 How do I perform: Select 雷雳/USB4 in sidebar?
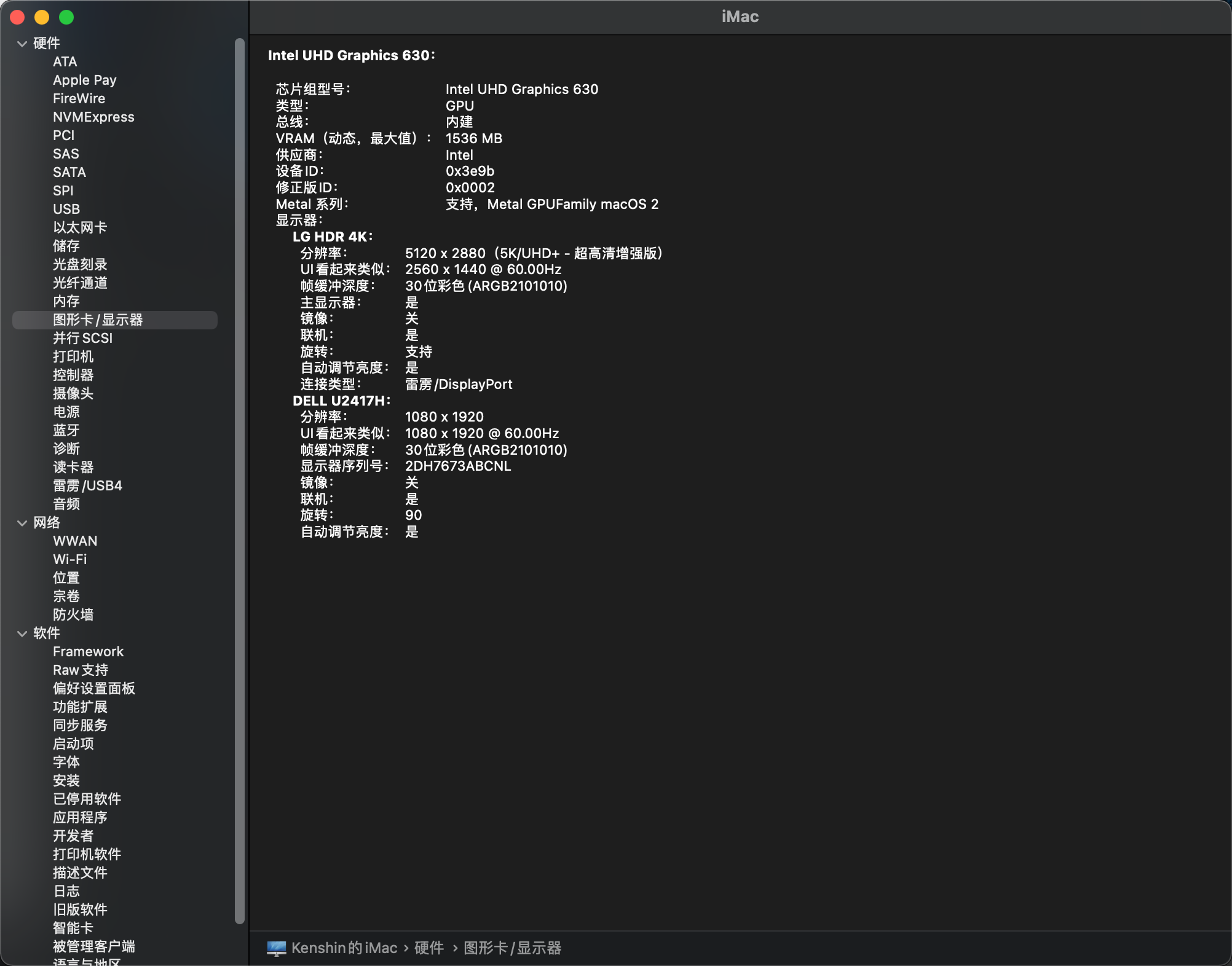(87, 486)
